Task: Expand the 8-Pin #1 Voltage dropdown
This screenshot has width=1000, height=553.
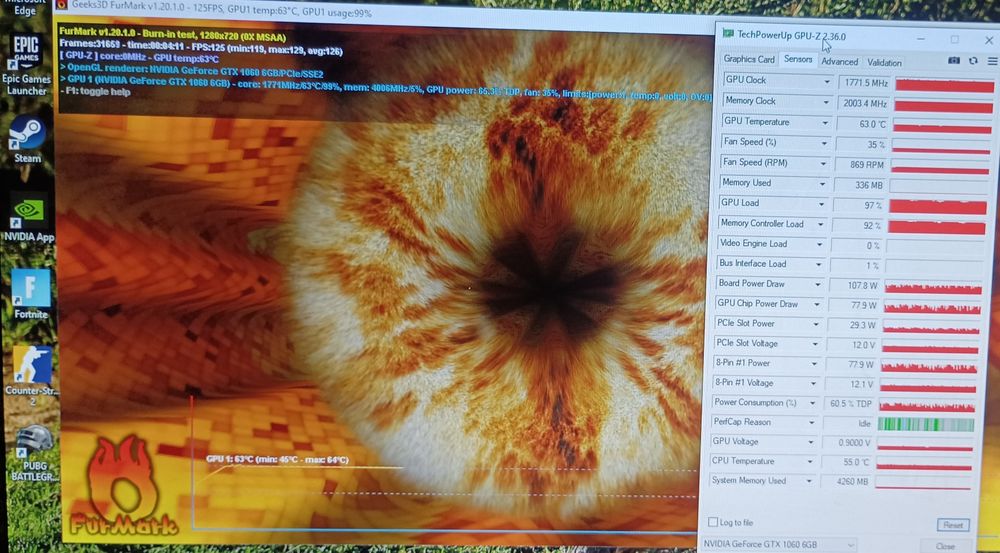Action: (x=814, y=383)
